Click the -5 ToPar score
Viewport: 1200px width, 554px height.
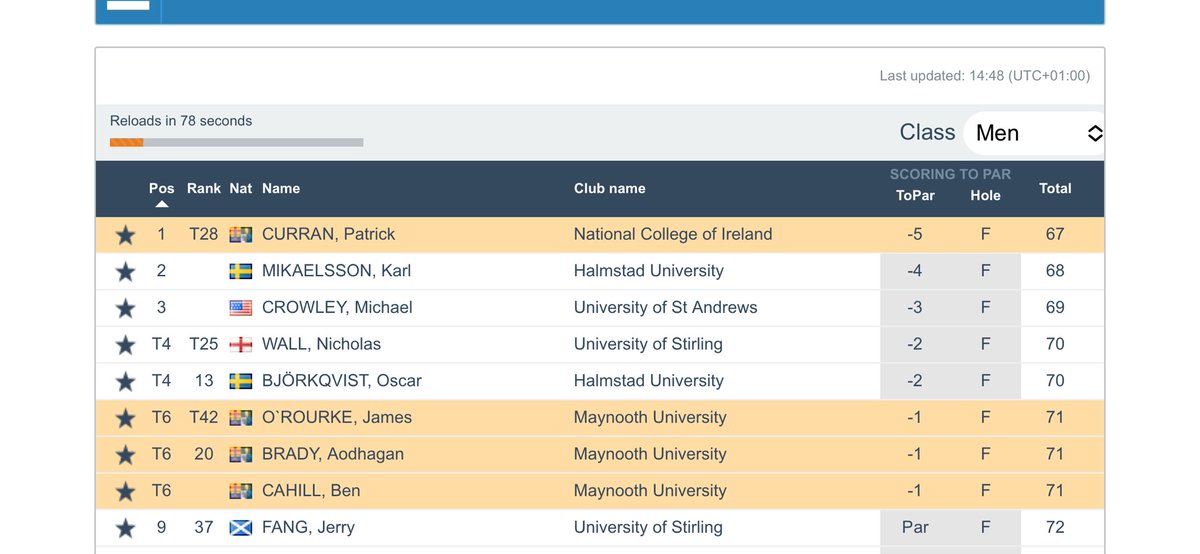click(x=915, y=234)
